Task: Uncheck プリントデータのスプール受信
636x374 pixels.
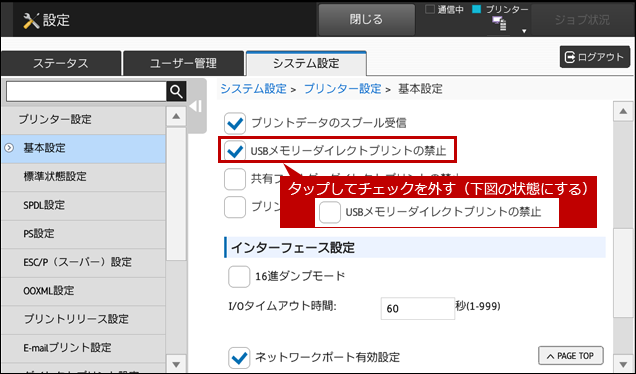Action: (235, 123)
